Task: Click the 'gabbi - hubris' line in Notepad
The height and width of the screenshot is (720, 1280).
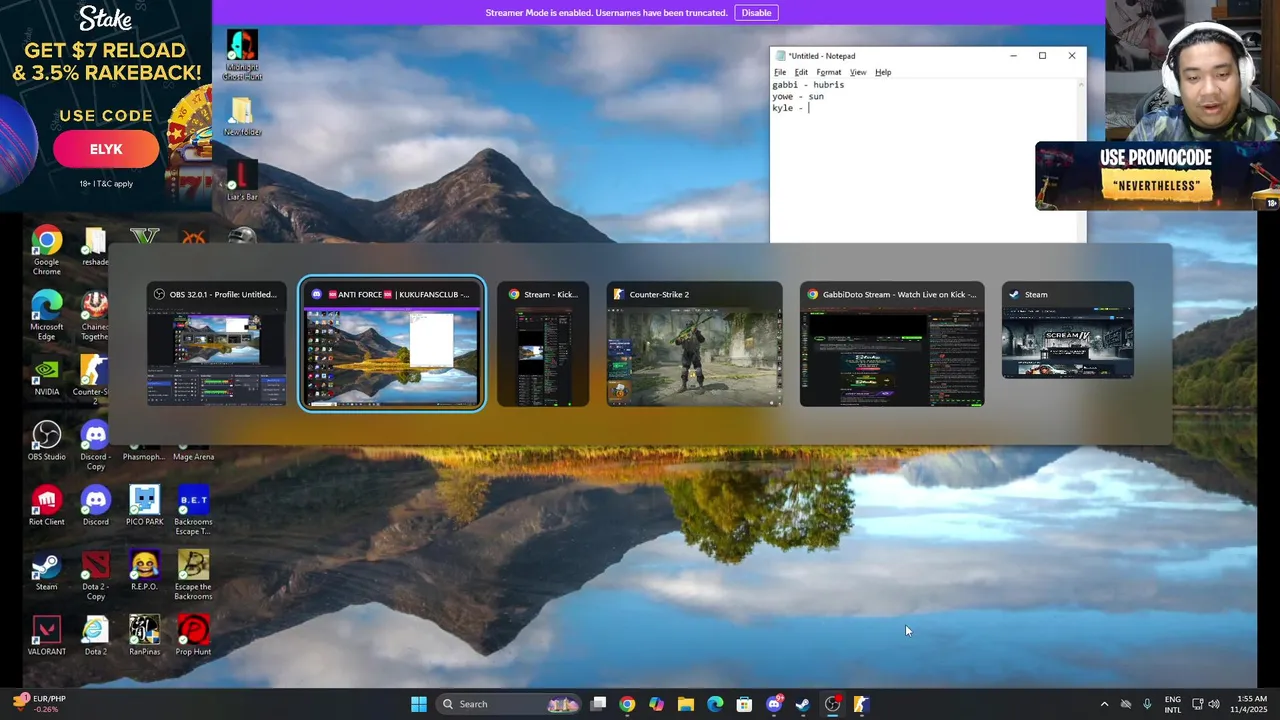Action: point(808,85)
